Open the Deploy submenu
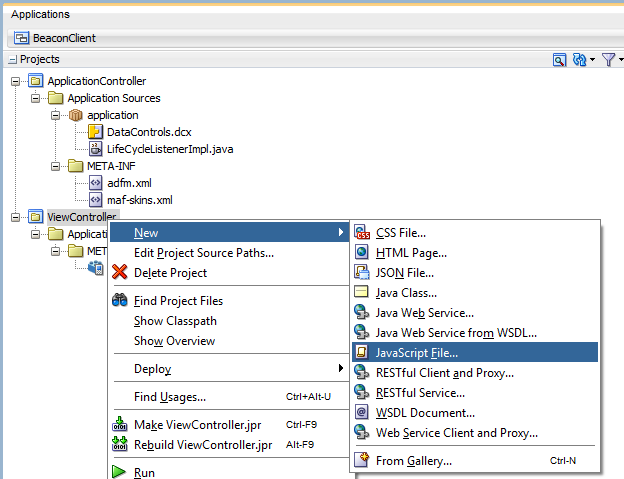 229,369
